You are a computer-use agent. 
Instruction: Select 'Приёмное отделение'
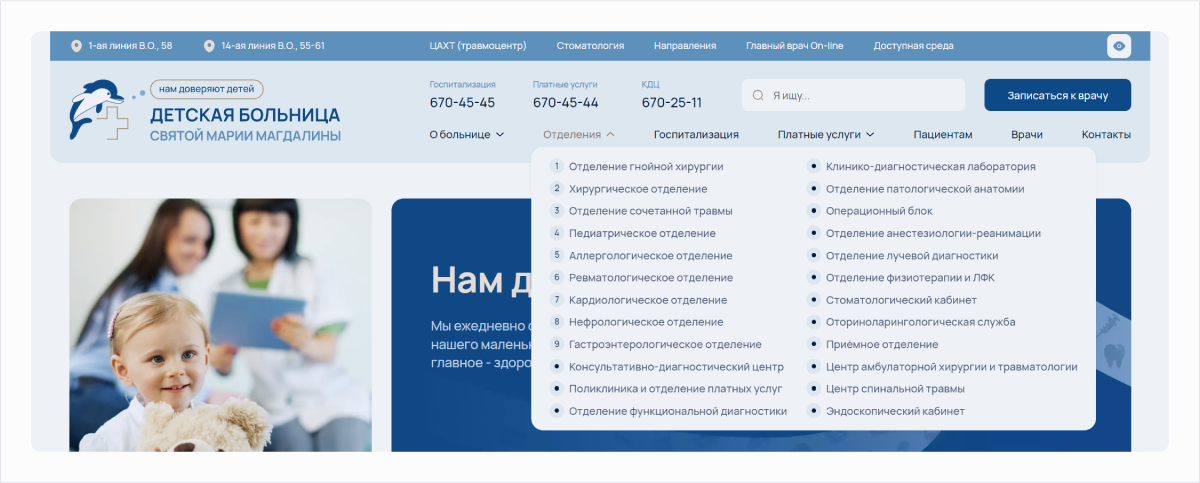click(882, 344)
